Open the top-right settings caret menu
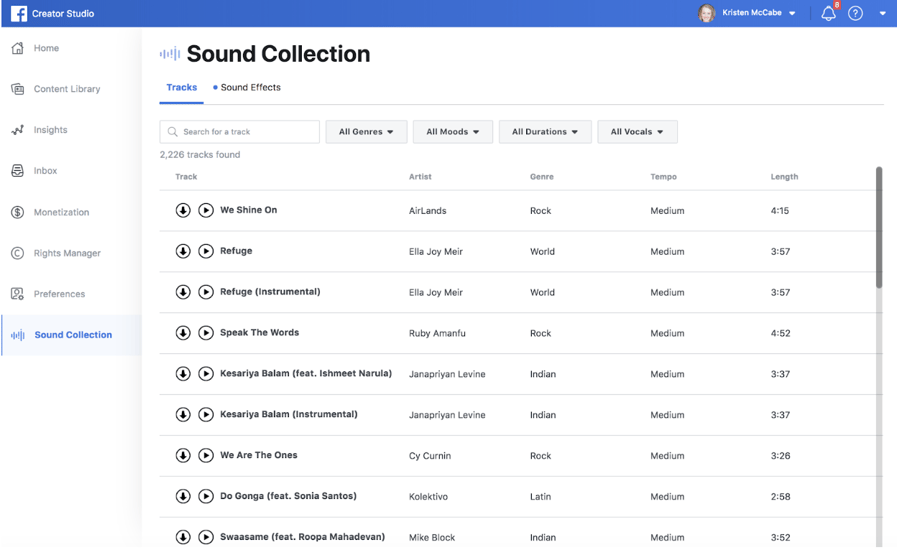This screenshot has height=550, width=897. pos(882,13)
